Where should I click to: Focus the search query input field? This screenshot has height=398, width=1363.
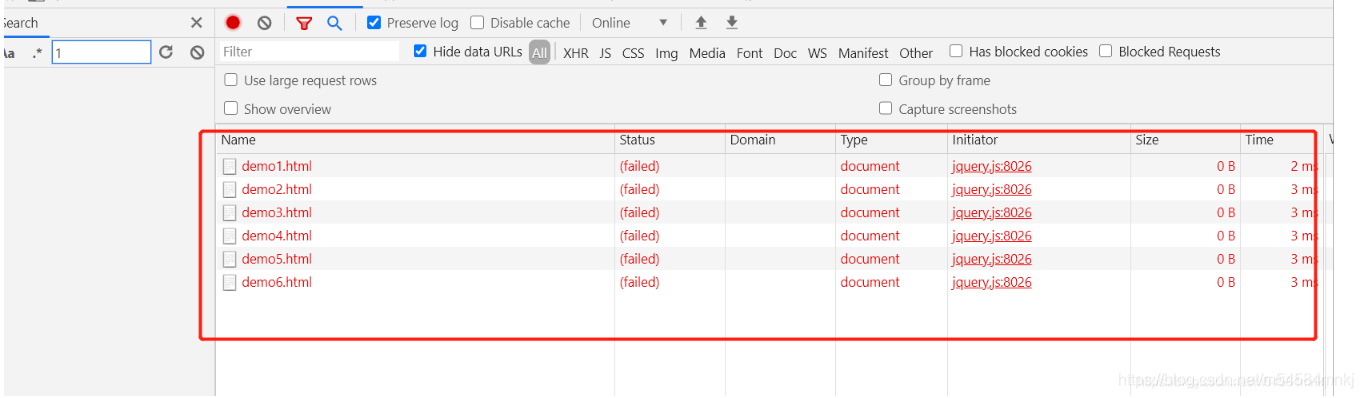pos(101,52)
